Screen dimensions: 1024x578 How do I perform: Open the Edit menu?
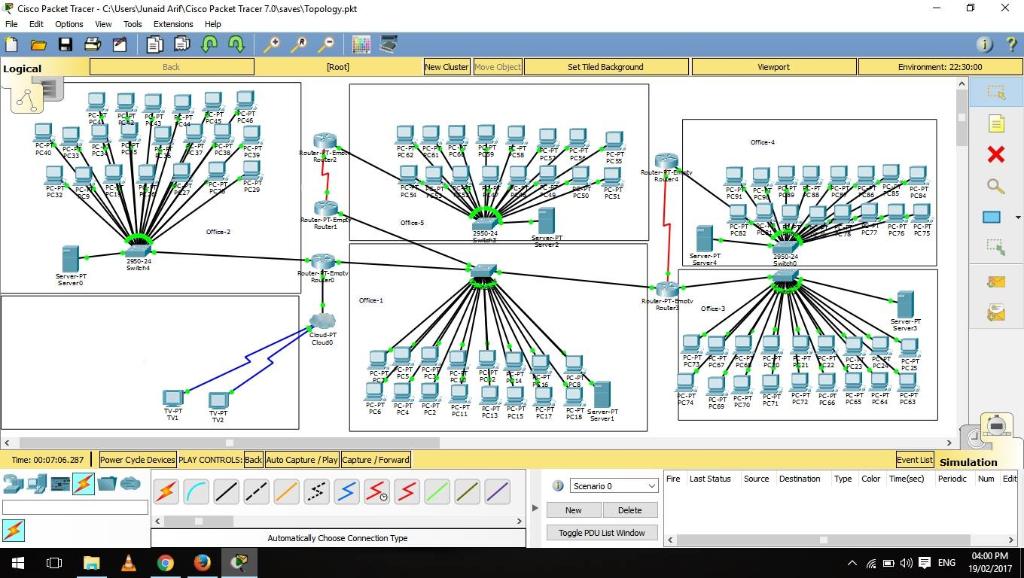coord(36,24)
